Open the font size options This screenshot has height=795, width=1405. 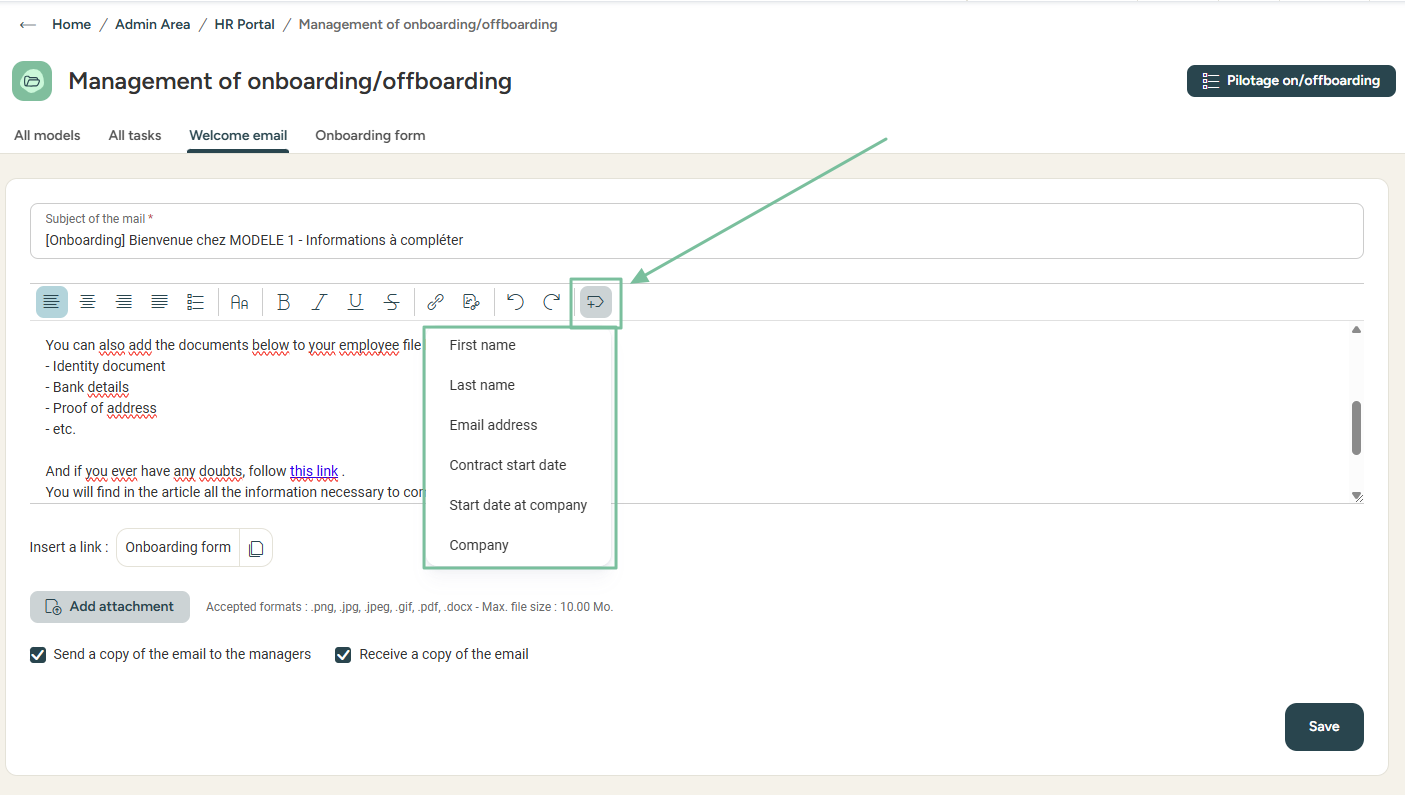point(240,302)
